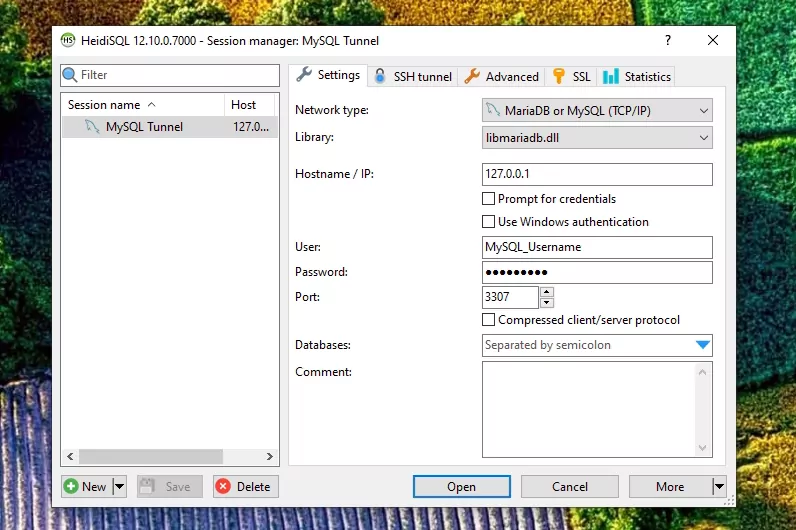The height and width of the screenshot is (530, 796).
Task: Click the Comment box scroll down arrow
Action: point(703,447)
